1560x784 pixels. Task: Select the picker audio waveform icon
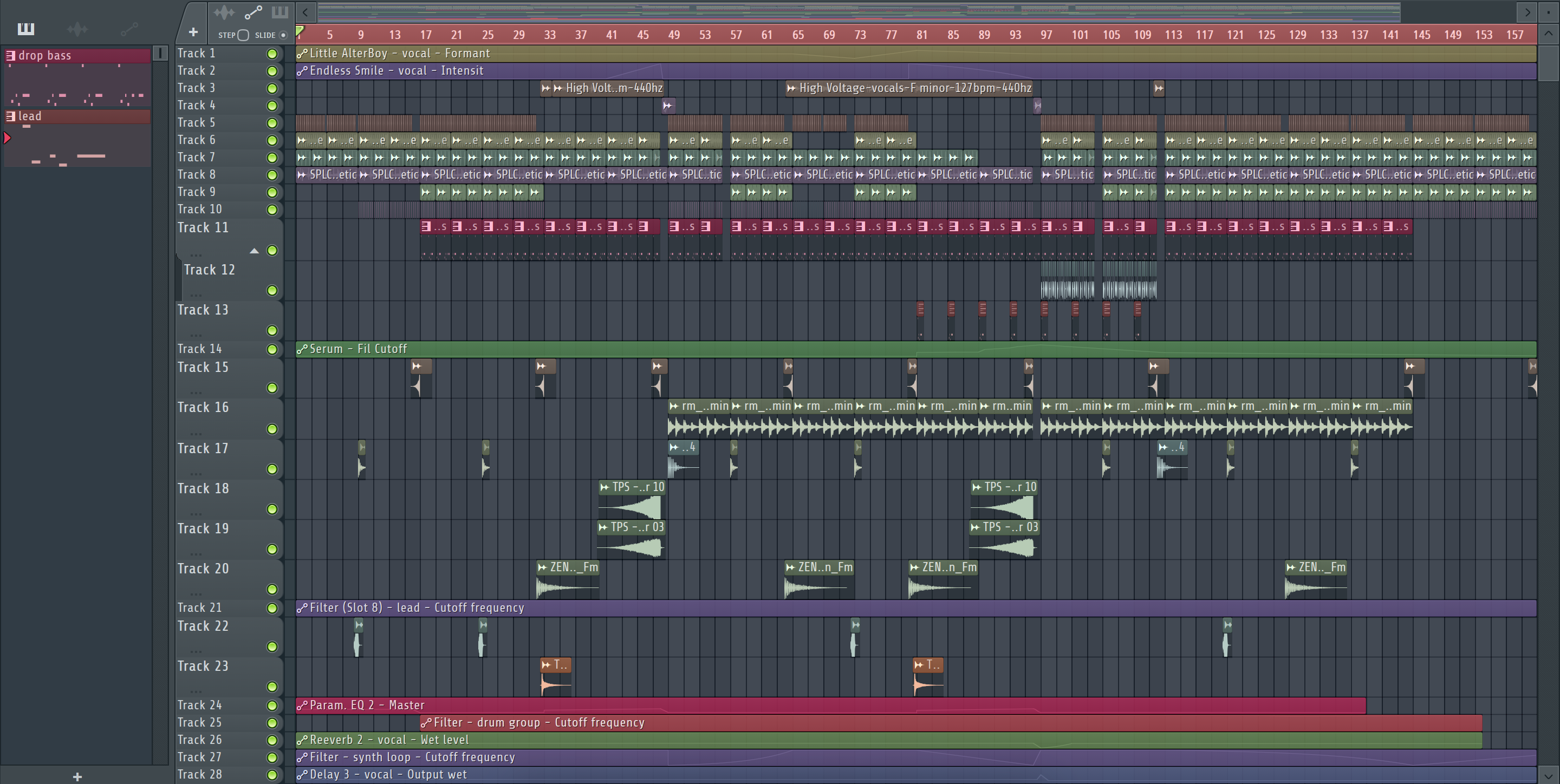pyautogui.click(x=77, y=29)
